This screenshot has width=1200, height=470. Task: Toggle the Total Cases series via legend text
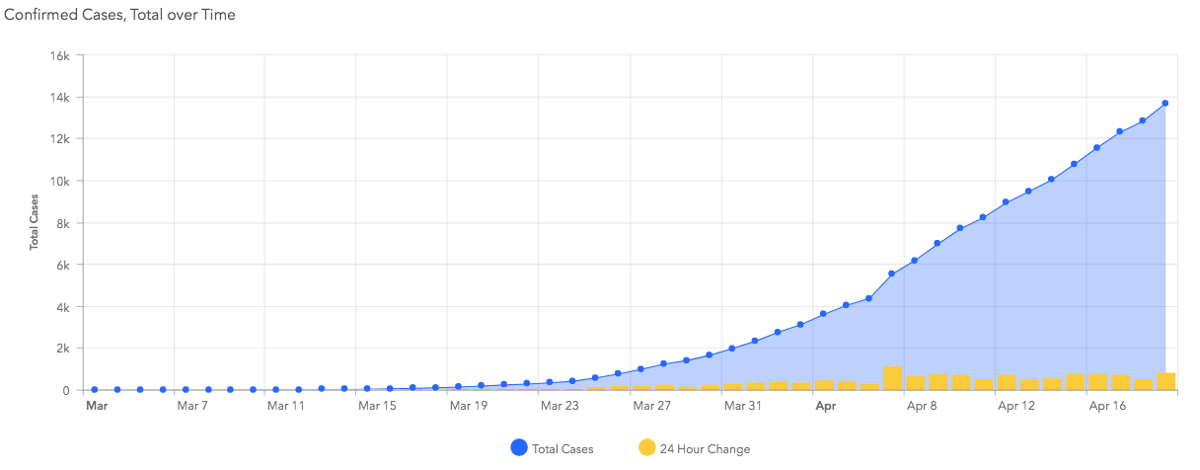(563, 449)
